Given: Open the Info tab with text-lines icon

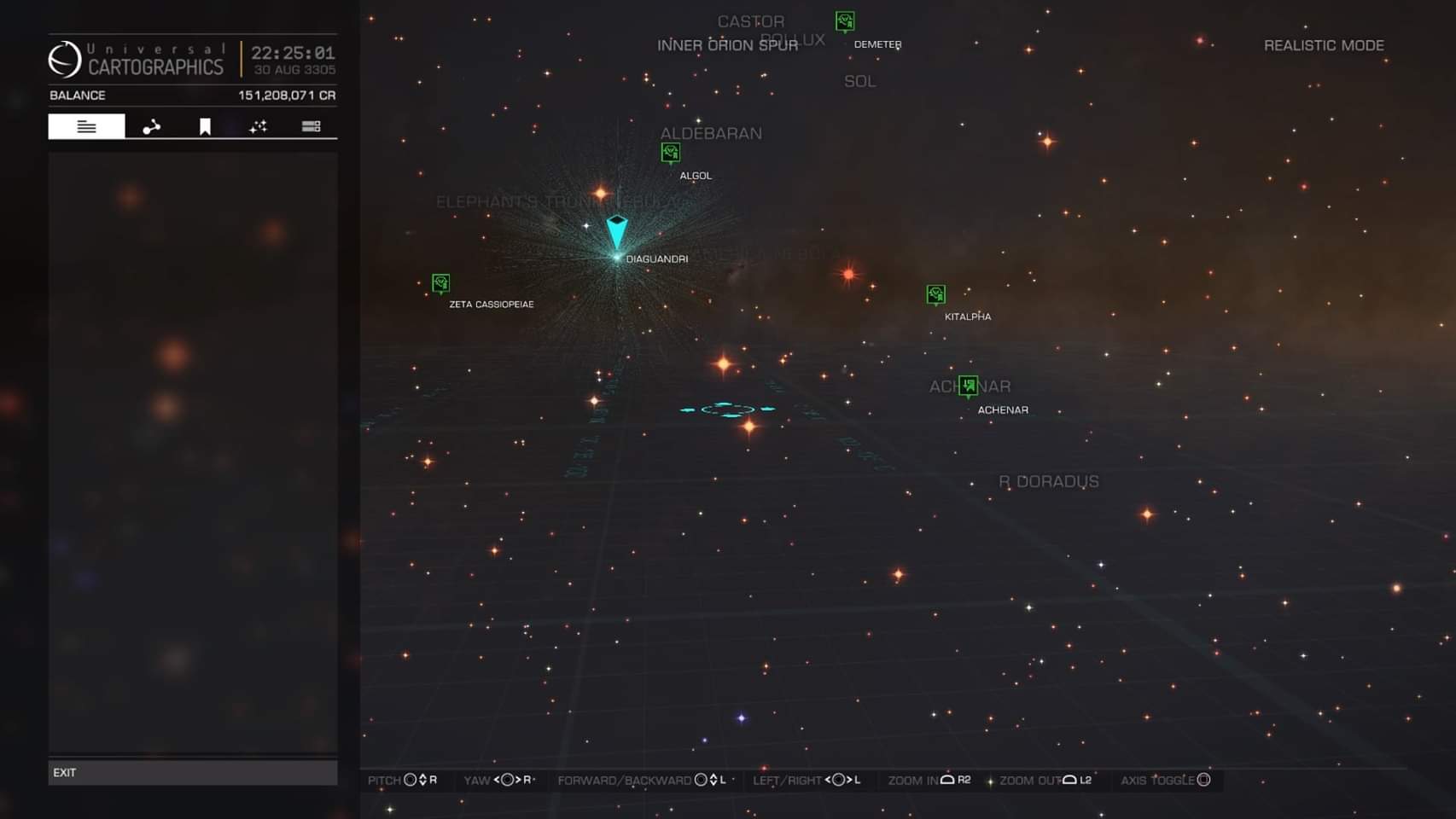Looking at the screenshot, I should [x=86, y=126].
